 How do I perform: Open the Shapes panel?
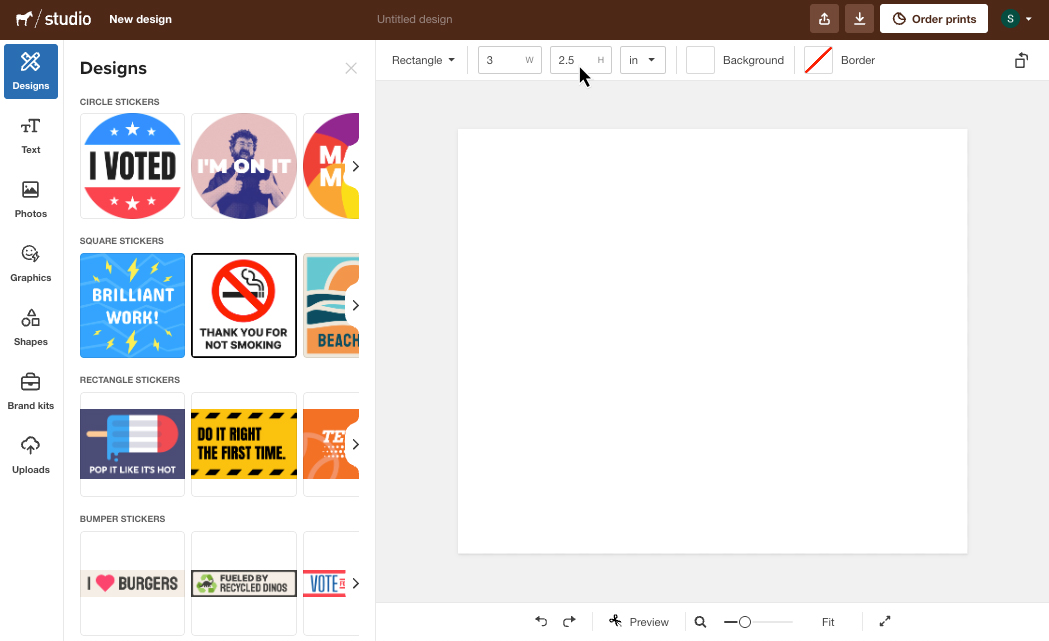[30, 327]
